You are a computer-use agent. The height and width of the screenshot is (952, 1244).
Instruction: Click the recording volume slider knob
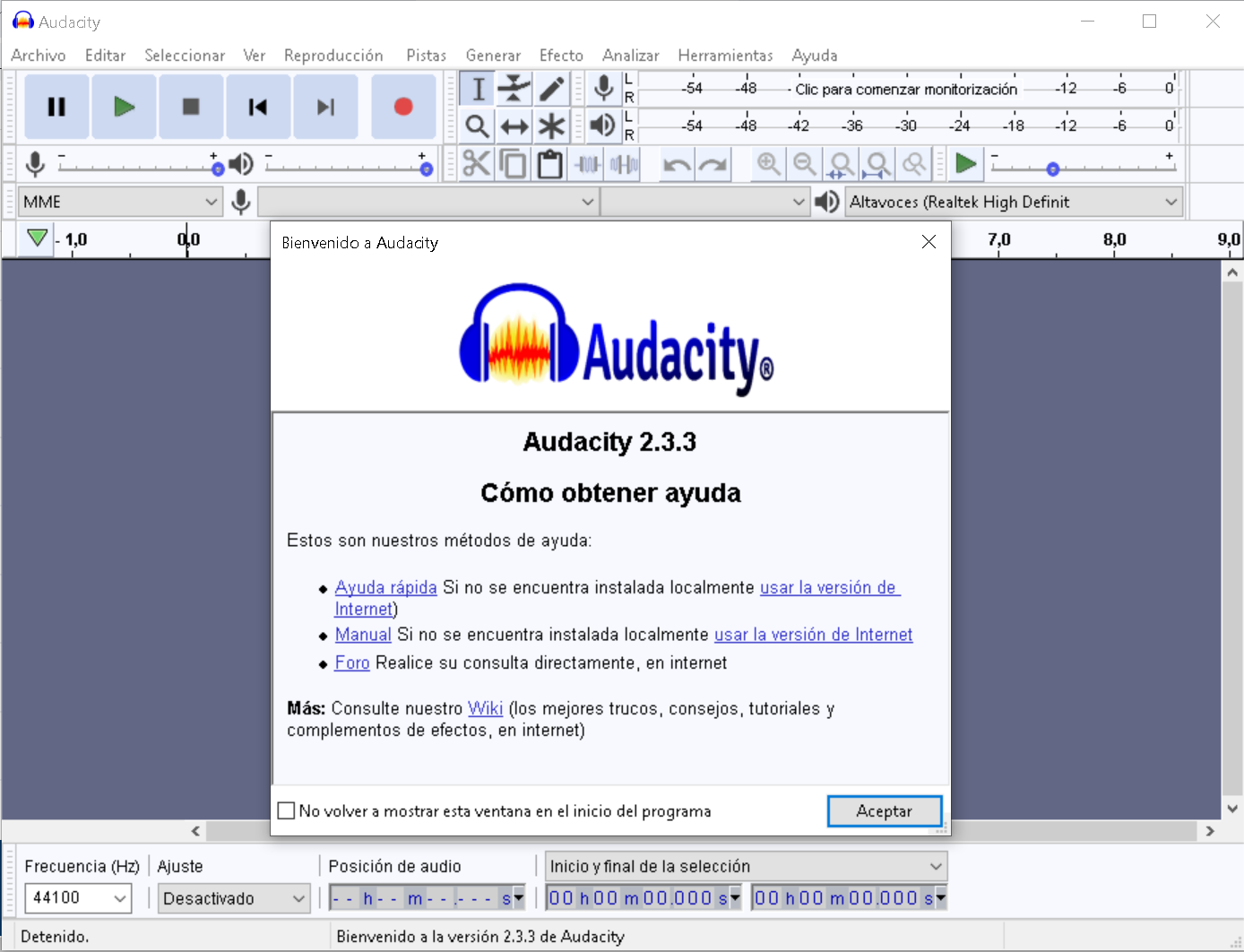coord(218,169)
